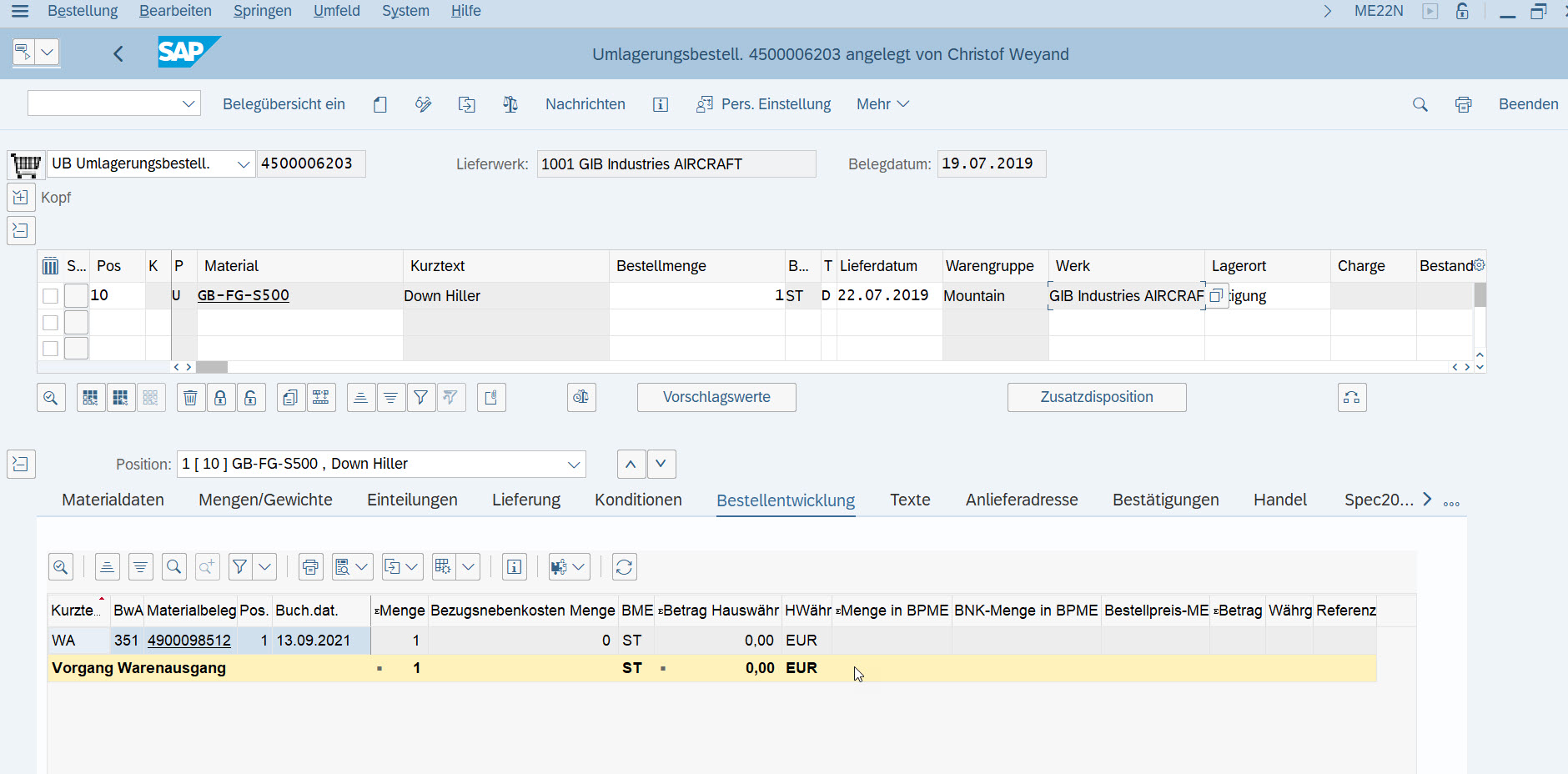Viewport: 1568px width, 774px height.
Task: Tick the checkbox in third empty item row
Action: [x=50, y=349]
